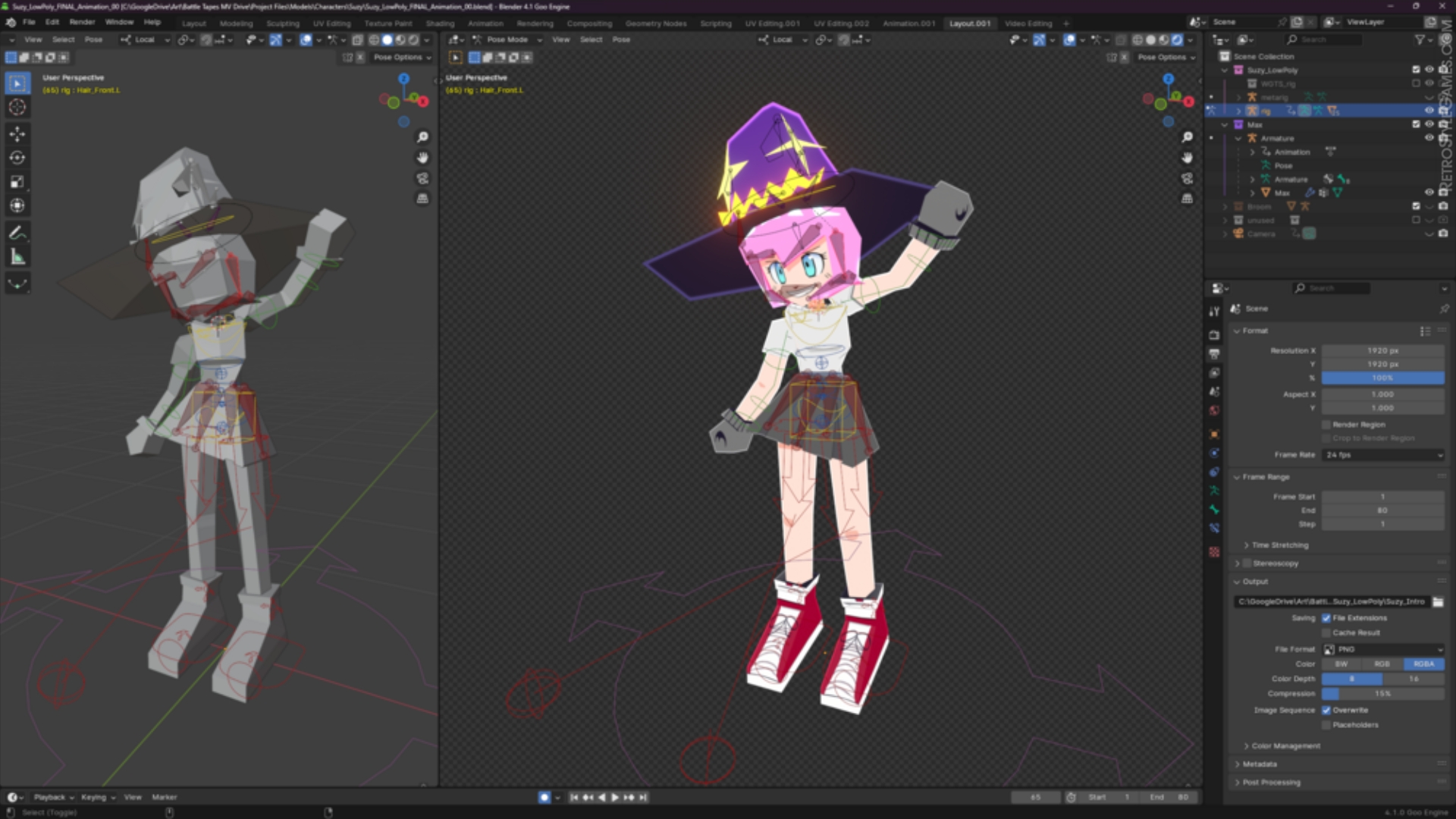Toggle visibility of the metarig object
1456x819 pixels.
[1429, 97]
